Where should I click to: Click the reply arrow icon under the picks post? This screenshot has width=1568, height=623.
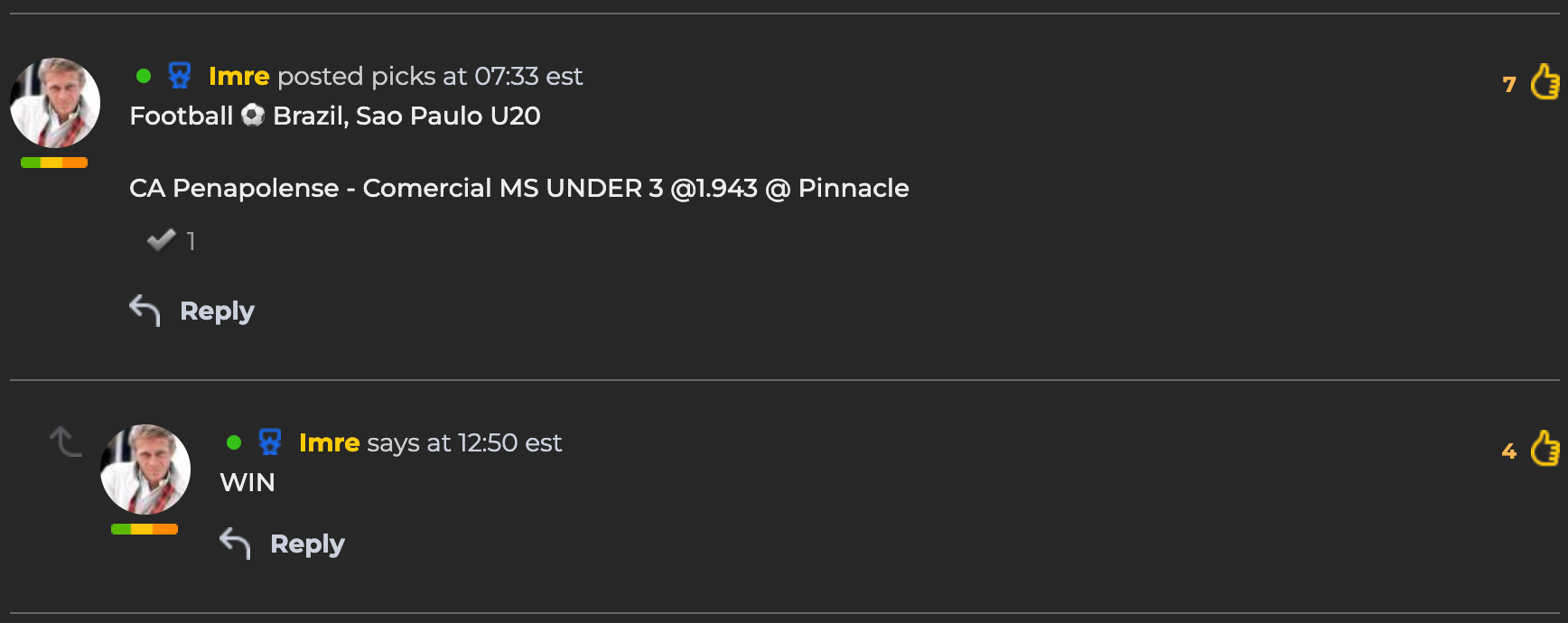pos(145,311)
